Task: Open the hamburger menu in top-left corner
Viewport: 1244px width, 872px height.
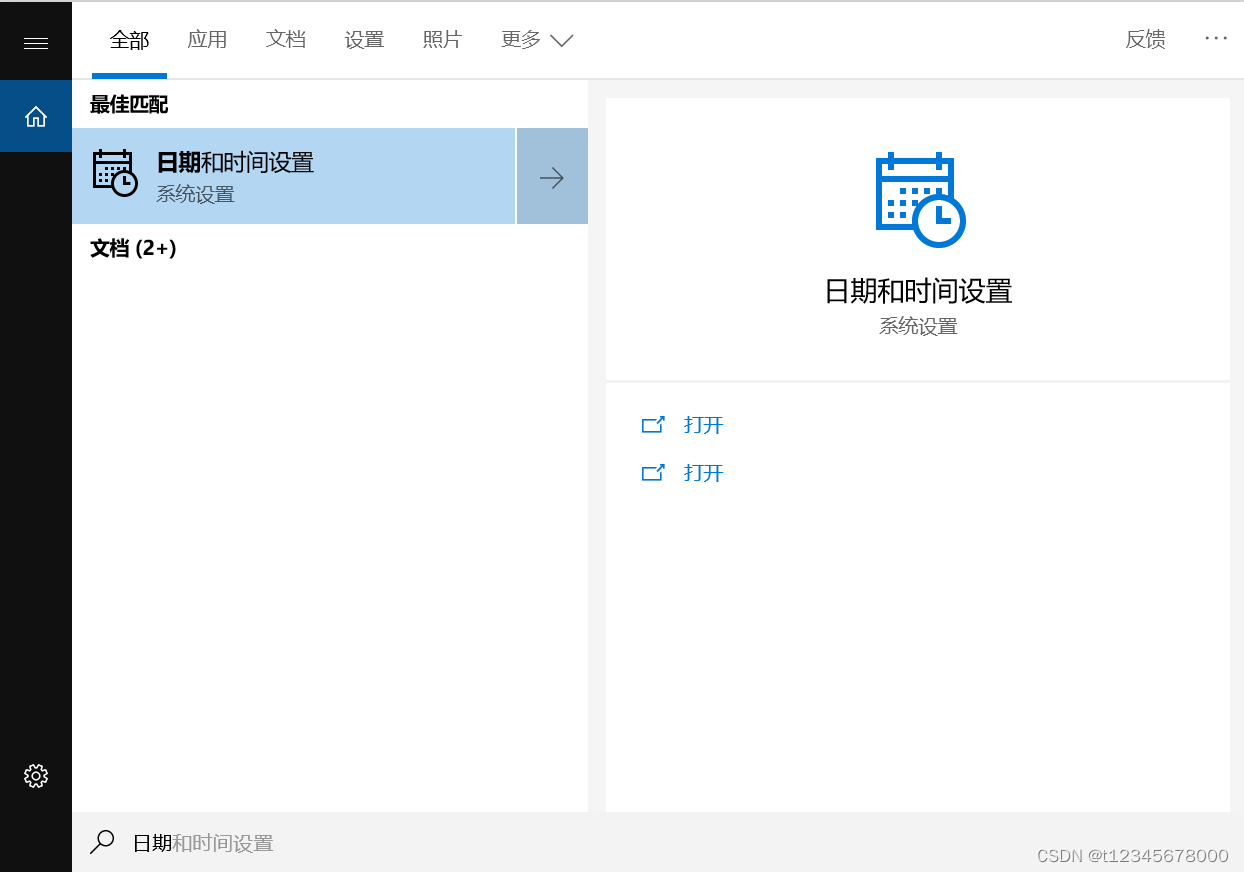Action: [x=36, y=41]
